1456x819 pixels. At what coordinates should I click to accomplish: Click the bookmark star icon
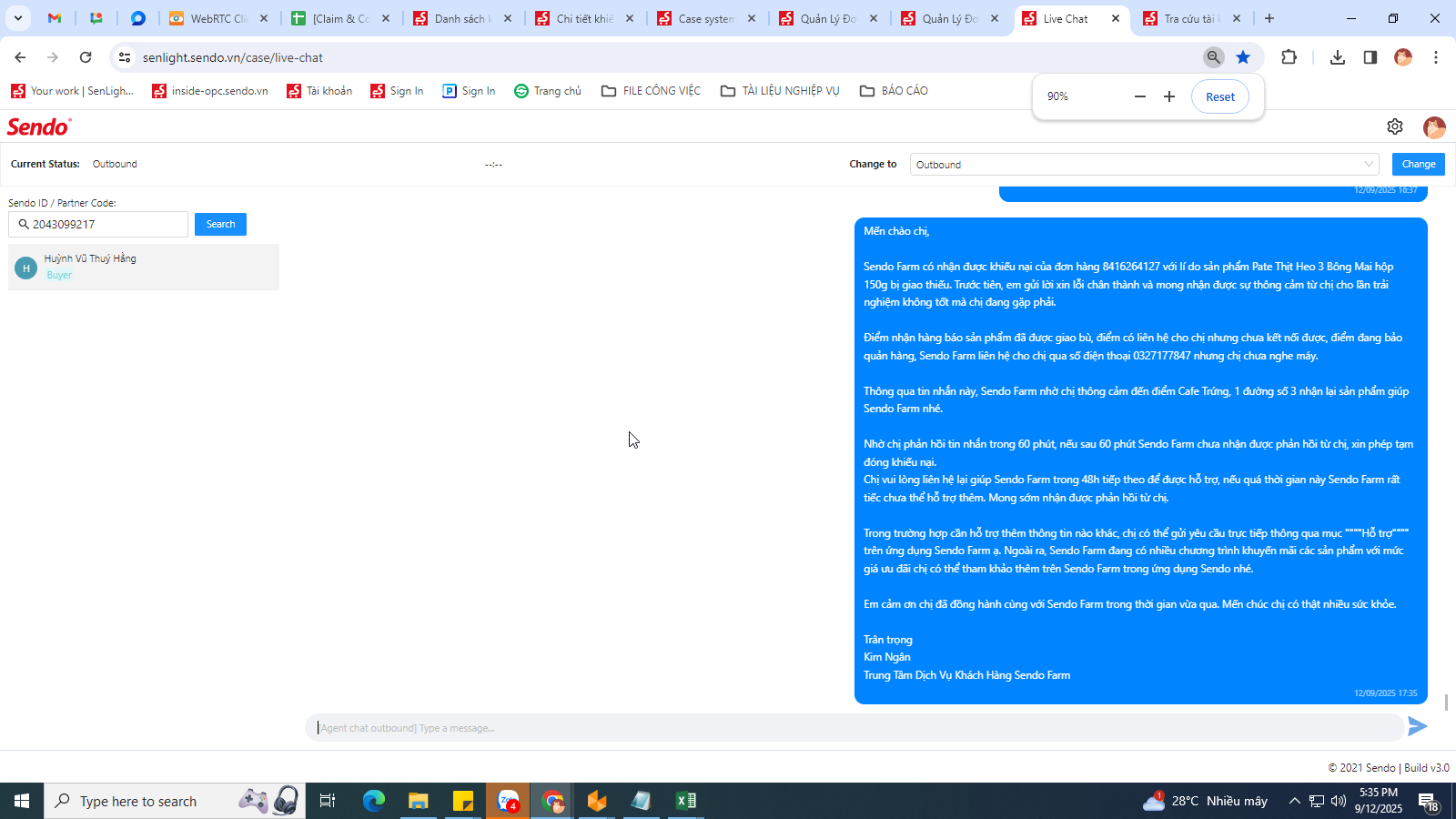pos(1243,57)
